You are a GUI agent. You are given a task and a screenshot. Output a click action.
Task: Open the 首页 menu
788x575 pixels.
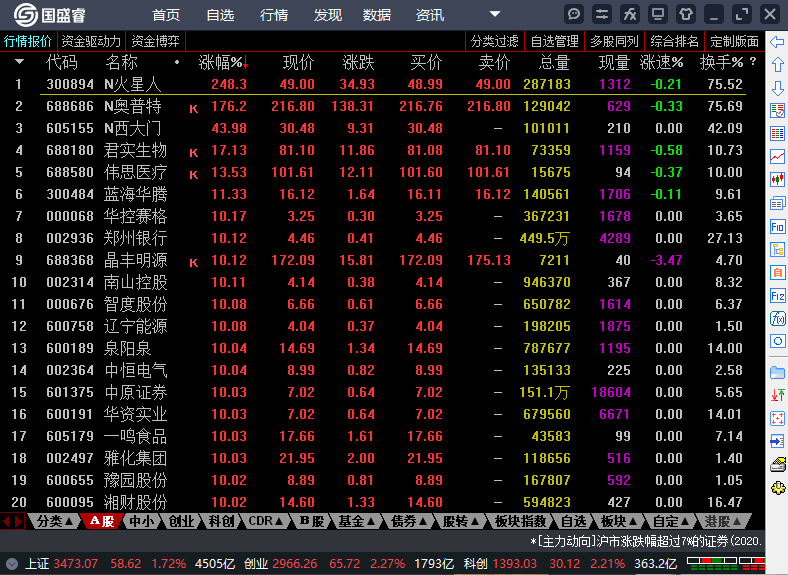pyautogui.click(x=166, y=15)
